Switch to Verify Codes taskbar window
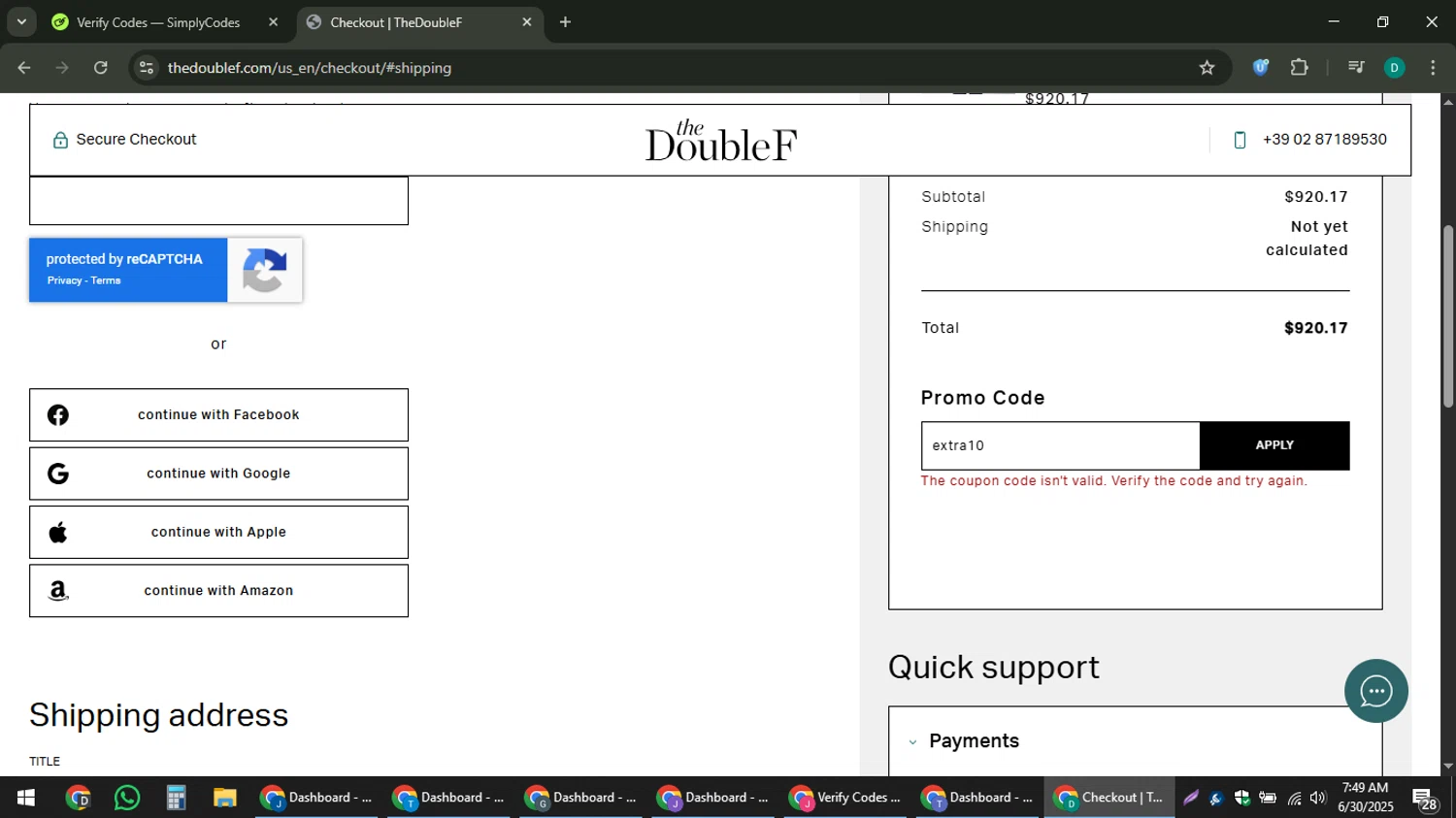This screenshot has width=1456, height=818. tap(846, 799)
